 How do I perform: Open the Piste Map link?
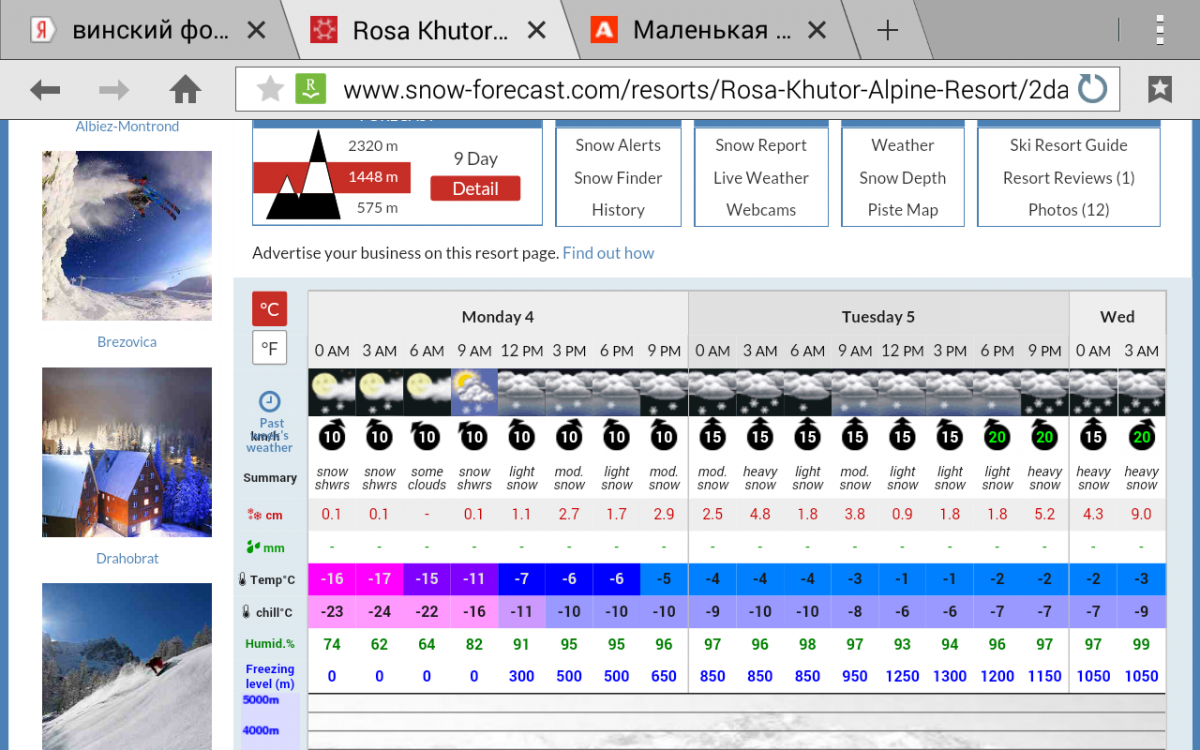[903, 210]
